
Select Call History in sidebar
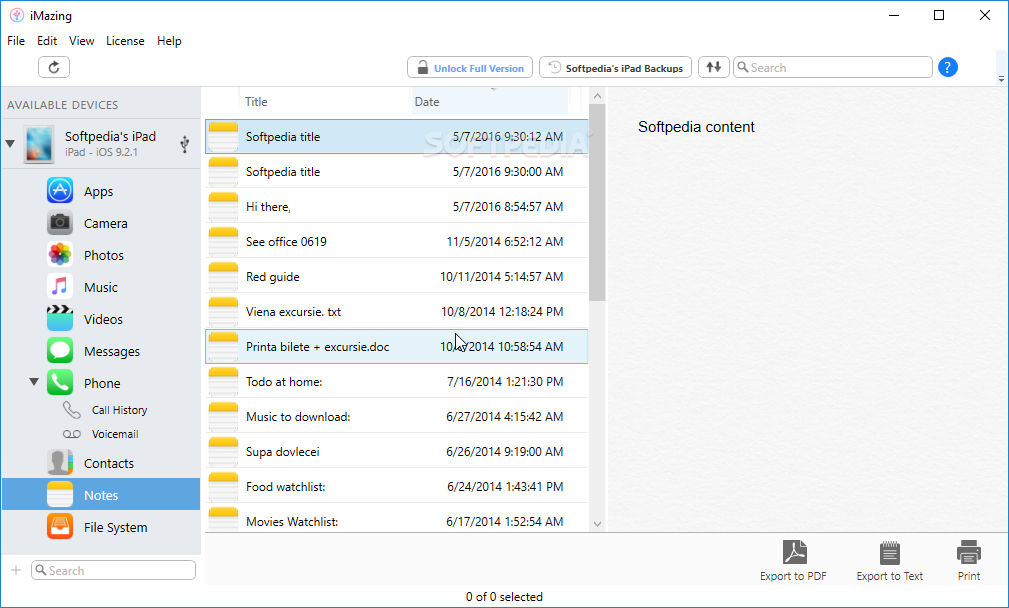pos(119,410)
